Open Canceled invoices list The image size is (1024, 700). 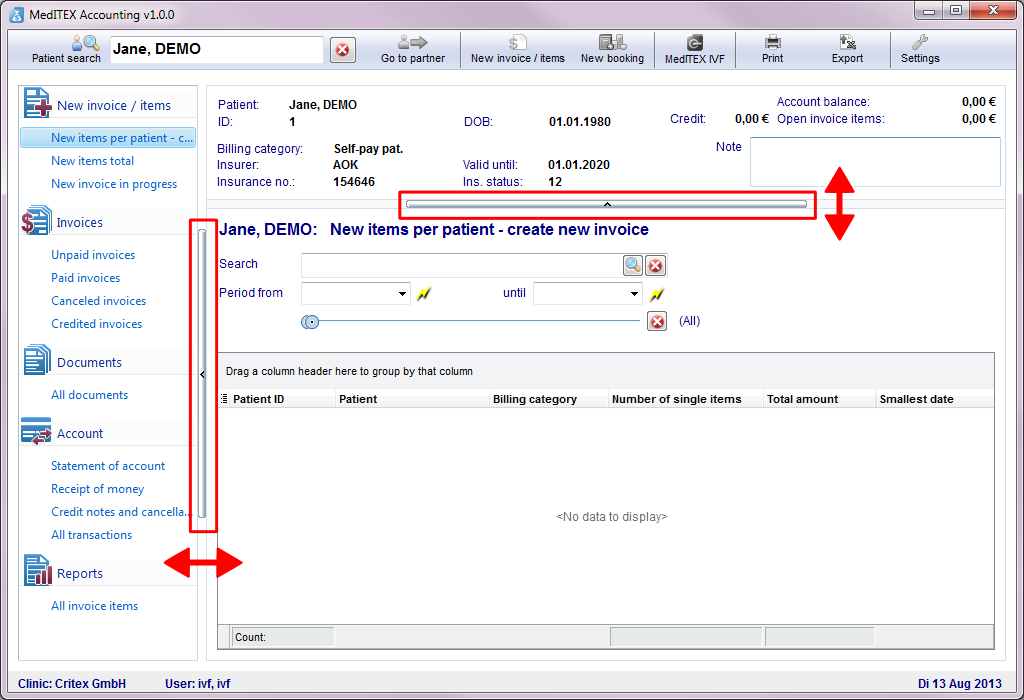click(x=99, y=301)
